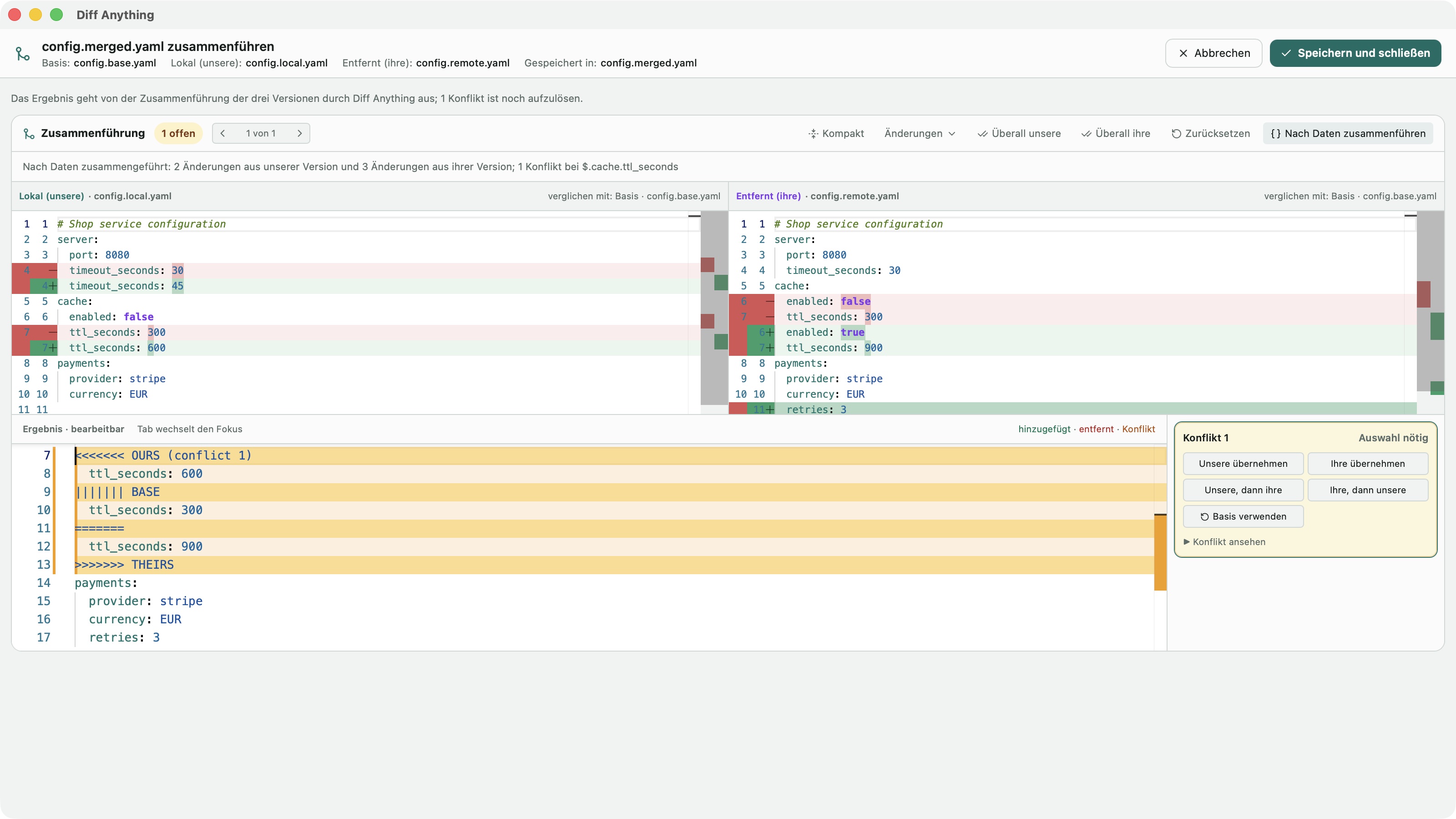
Task: Click the merge icon next to Zusammenführung
Action: (x=29, y=133)
